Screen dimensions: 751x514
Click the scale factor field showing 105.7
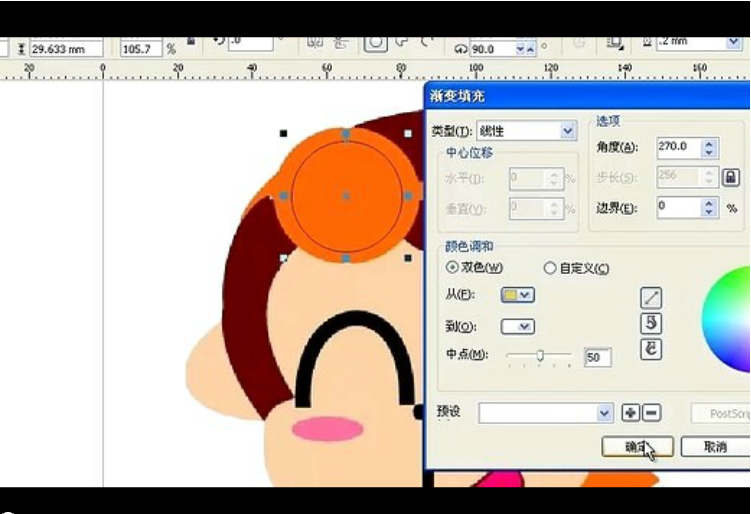coord(141,49)
